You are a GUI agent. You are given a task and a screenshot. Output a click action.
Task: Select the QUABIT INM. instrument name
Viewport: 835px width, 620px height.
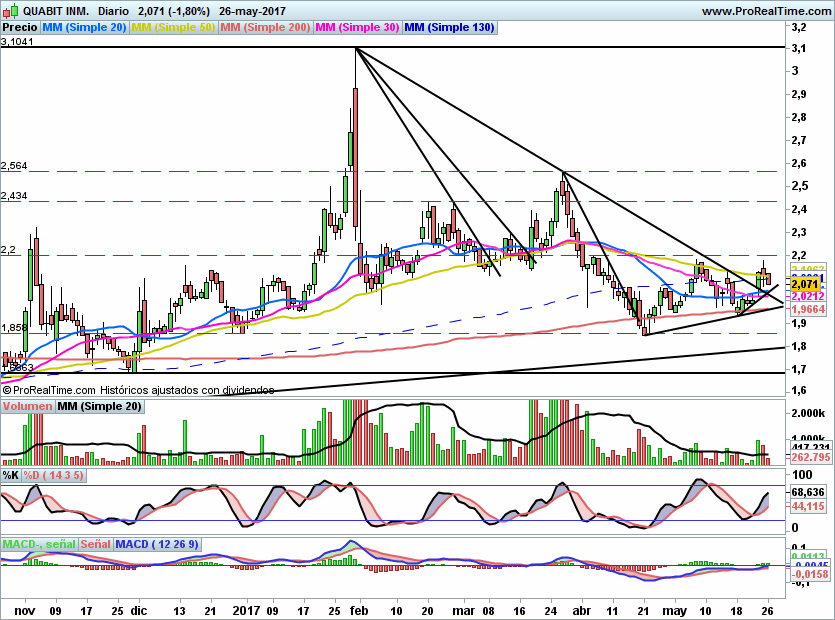click(x=56, y=11)
